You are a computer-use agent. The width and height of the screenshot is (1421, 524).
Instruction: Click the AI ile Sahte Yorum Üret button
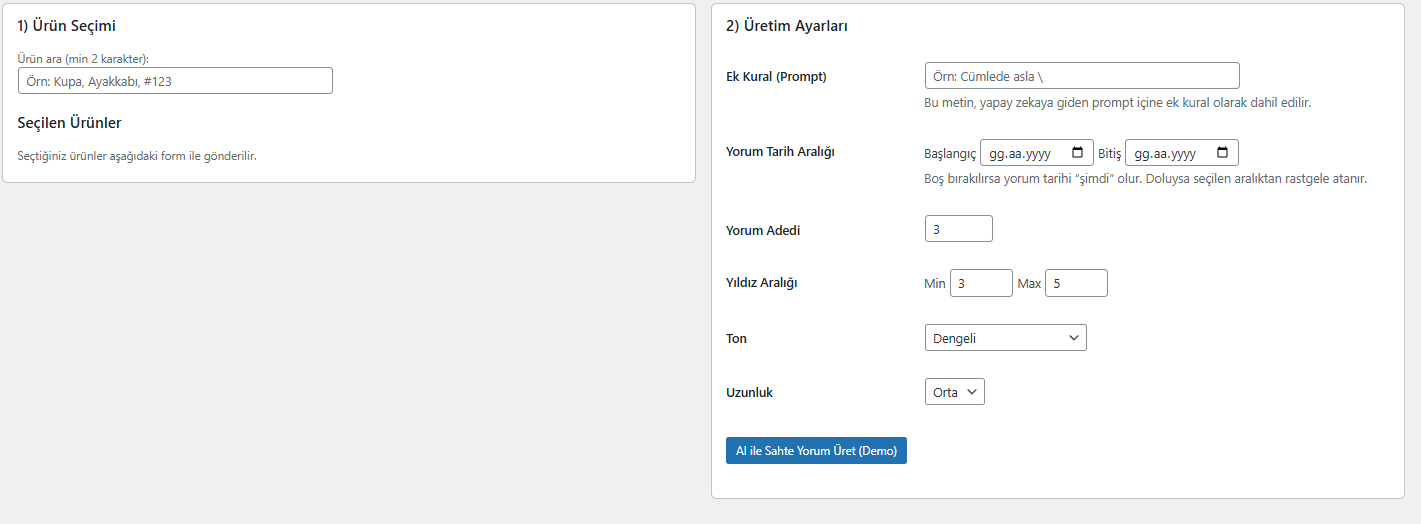click(x=816, y=451)
